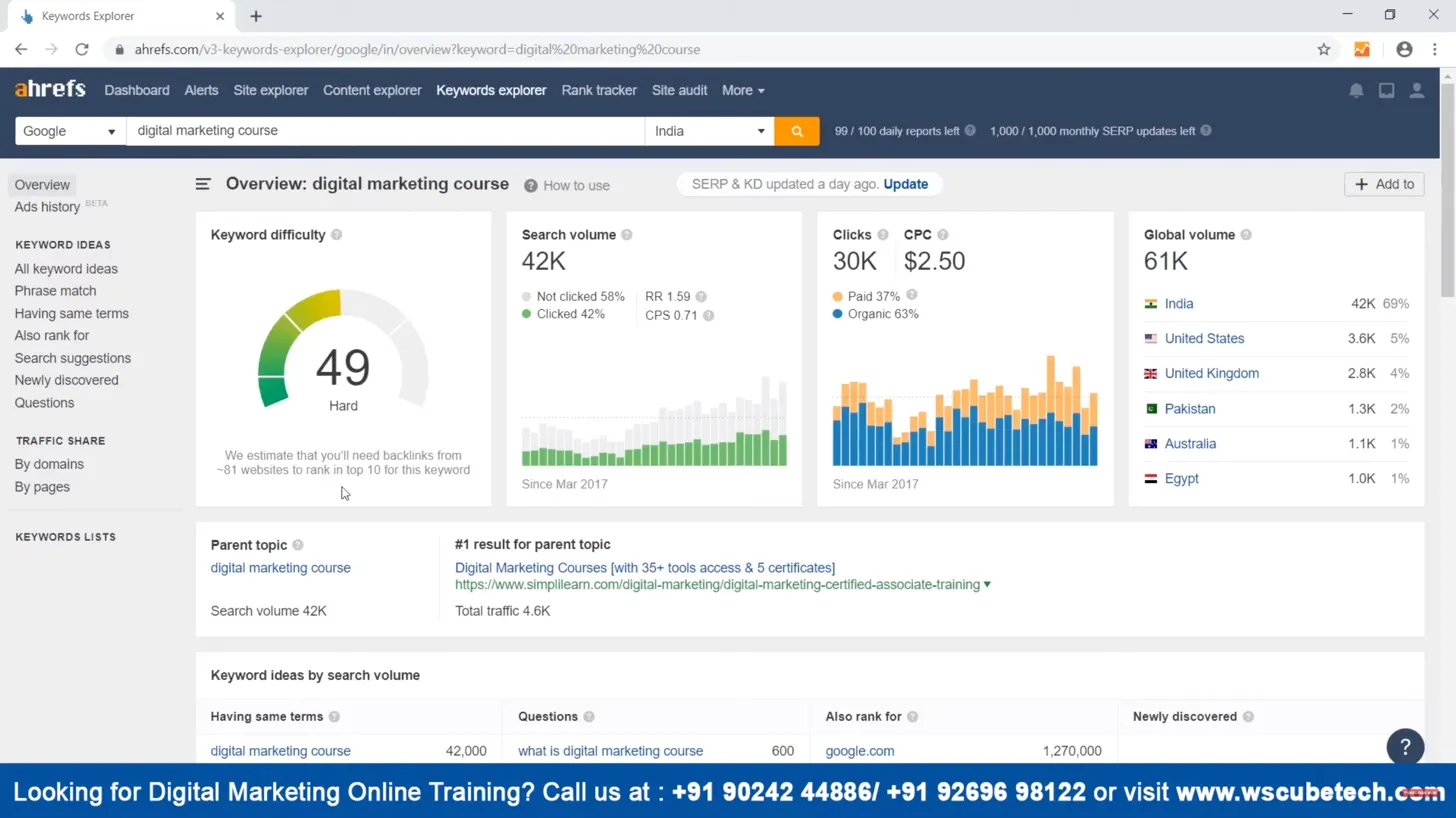Click the Update link for SERP data
This screenshot has height=818, width=1456.
click(905, 184)
